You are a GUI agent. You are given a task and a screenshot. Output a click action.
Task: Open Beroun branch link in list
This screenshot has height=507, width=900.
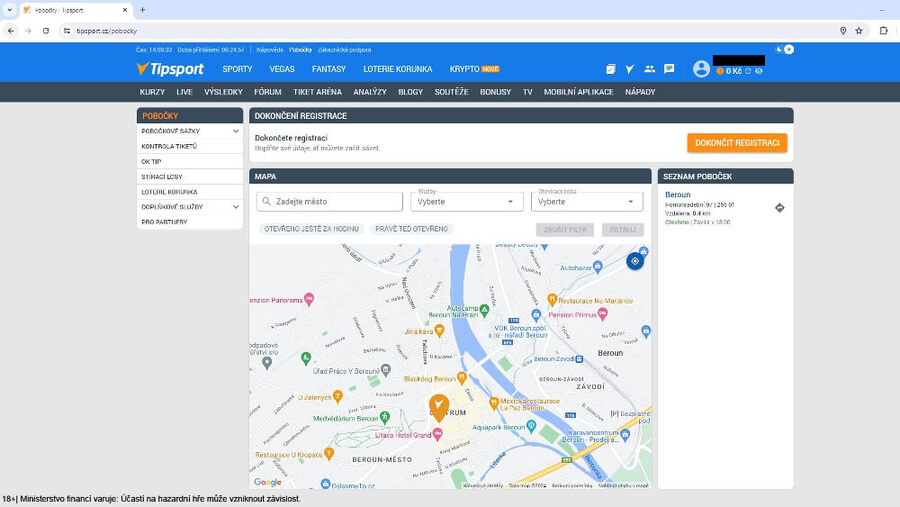[x=677, y=195]
